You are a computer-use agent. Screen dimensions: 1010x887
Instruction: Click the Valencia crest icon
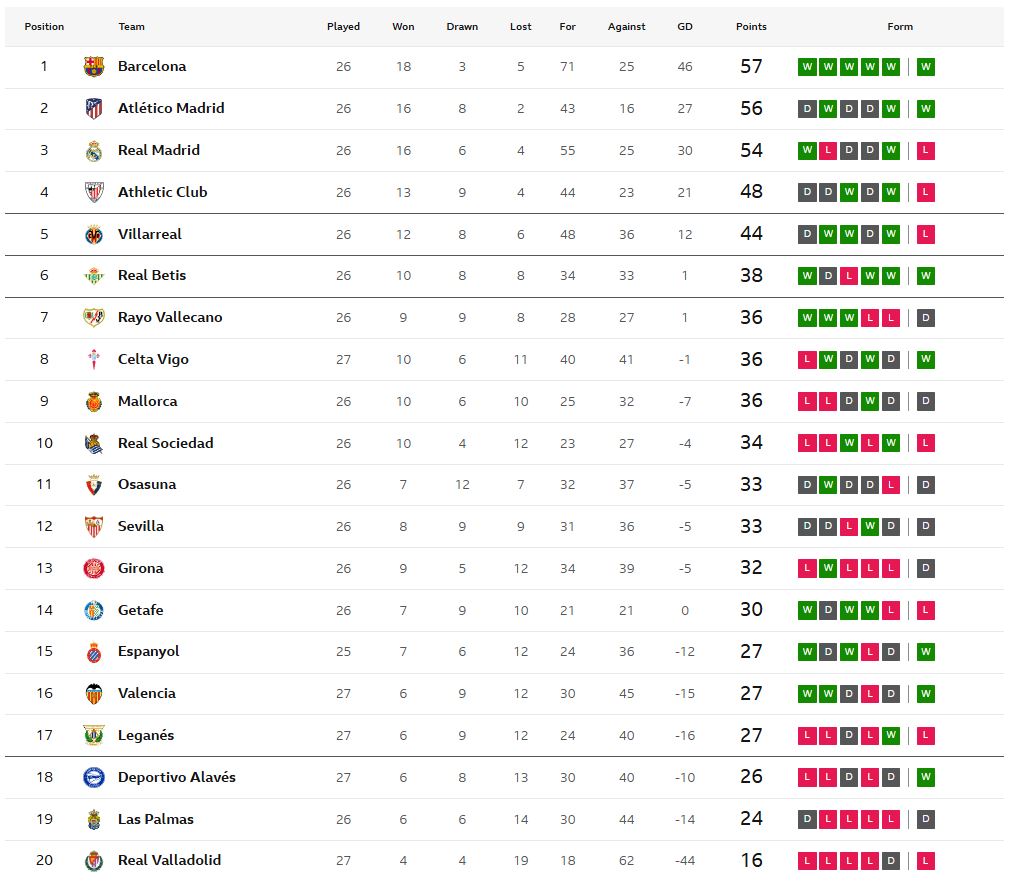(94, 694)
